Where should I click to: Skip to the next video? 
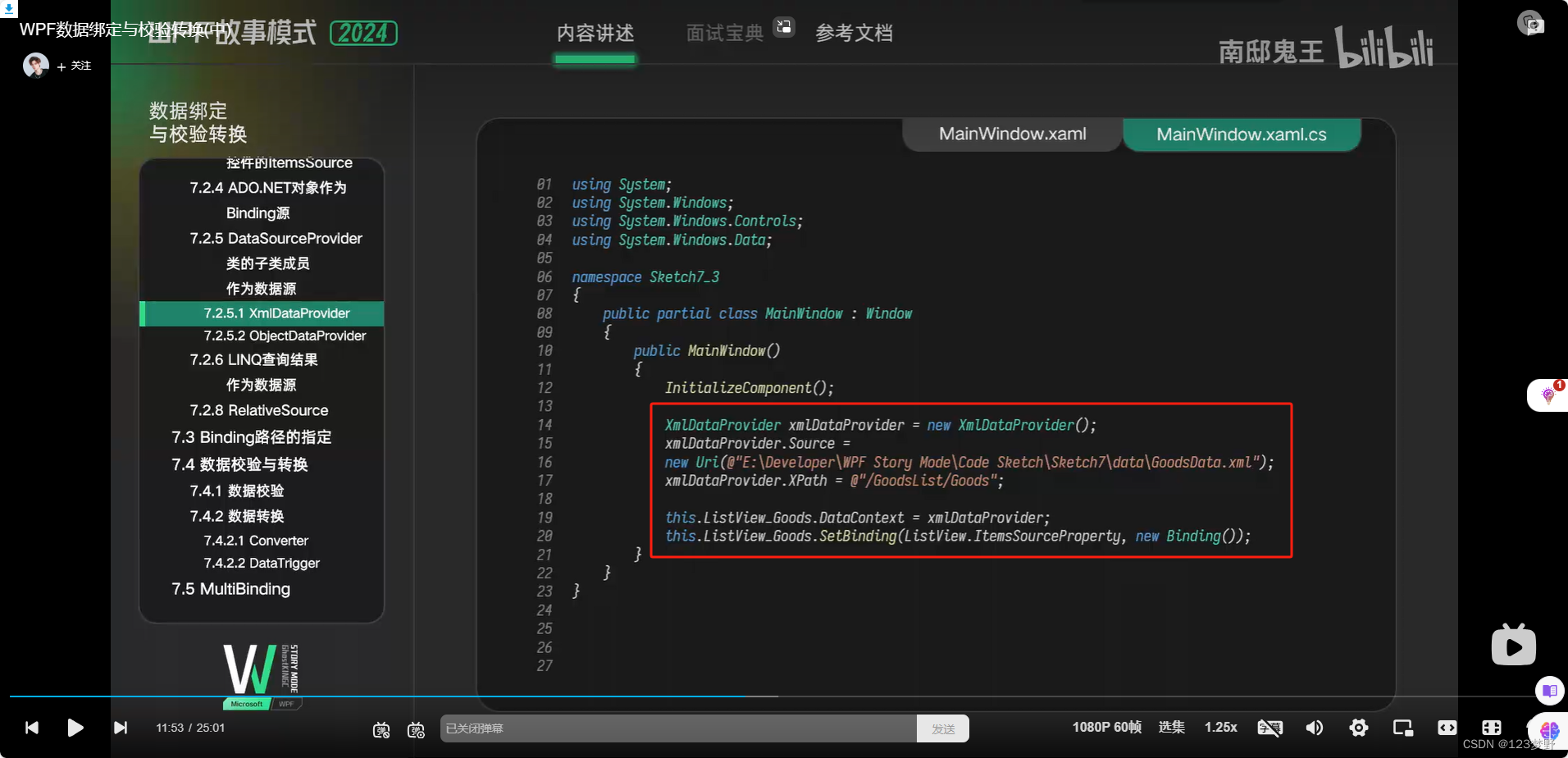pyautogui.click(x=121, y=728)
